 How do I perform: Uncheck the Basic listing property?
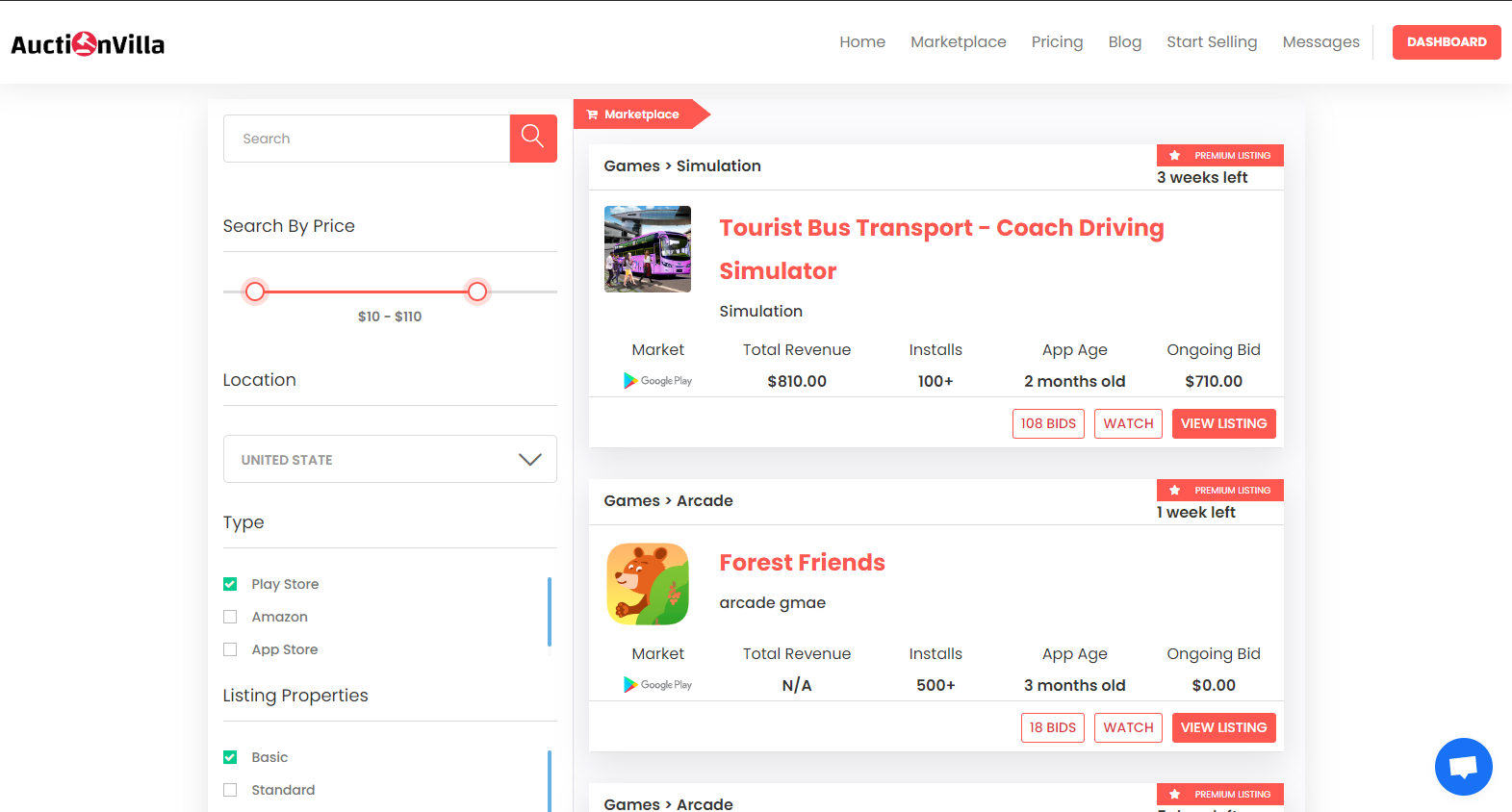click(230, 757)
